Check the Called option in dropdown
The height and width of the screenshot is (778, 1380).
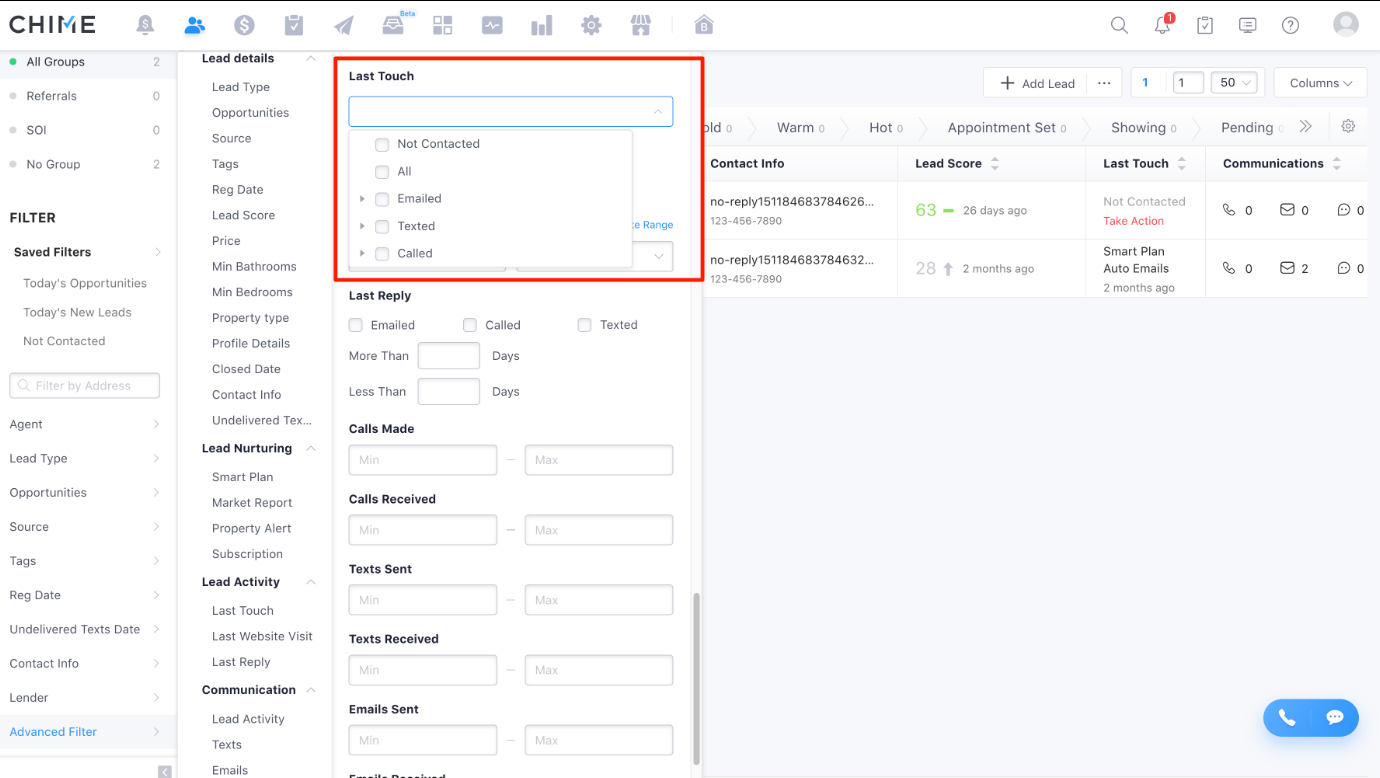pyautogui.click(x=382, y=254)
